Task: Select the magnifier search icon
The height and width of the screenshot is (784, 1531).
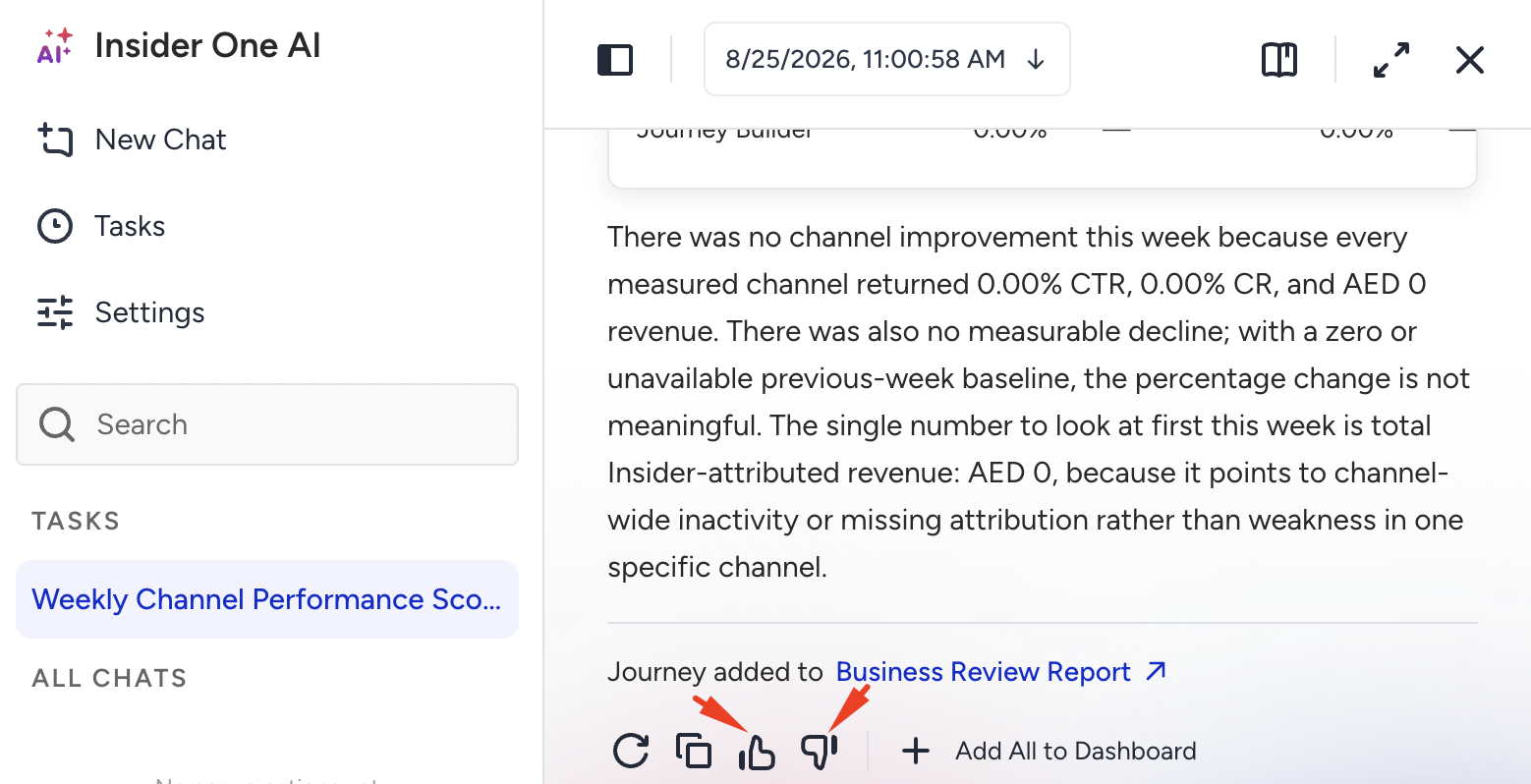Action: point(56,424)
